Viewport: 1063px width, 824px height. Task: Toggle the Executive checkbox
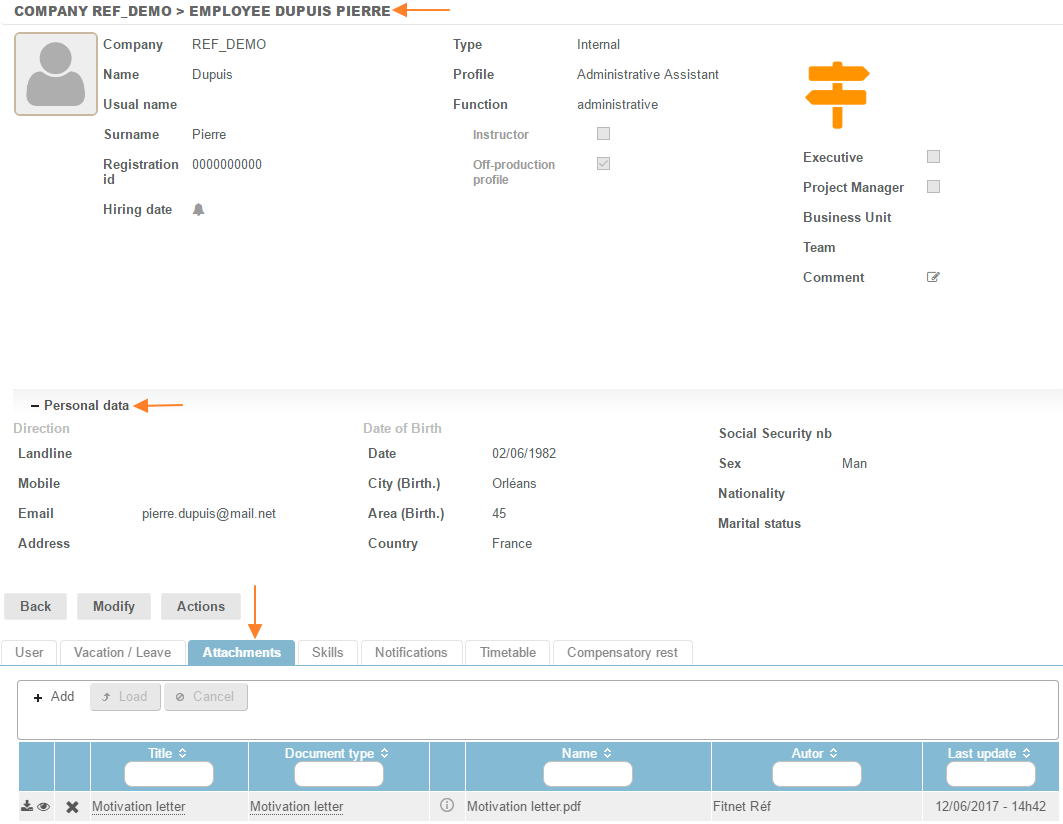(x=933, y=157)
